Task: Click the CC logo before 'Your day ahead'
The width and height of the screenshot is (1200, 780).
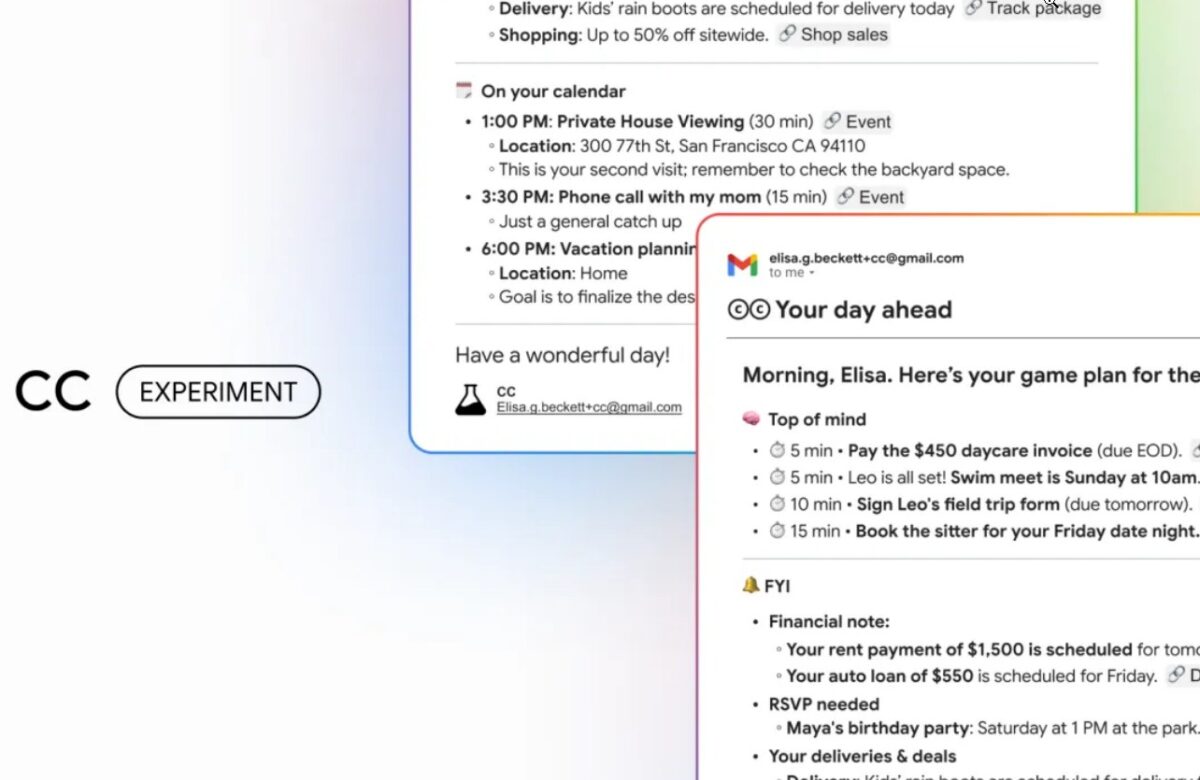Action: (x=748, y=310)
